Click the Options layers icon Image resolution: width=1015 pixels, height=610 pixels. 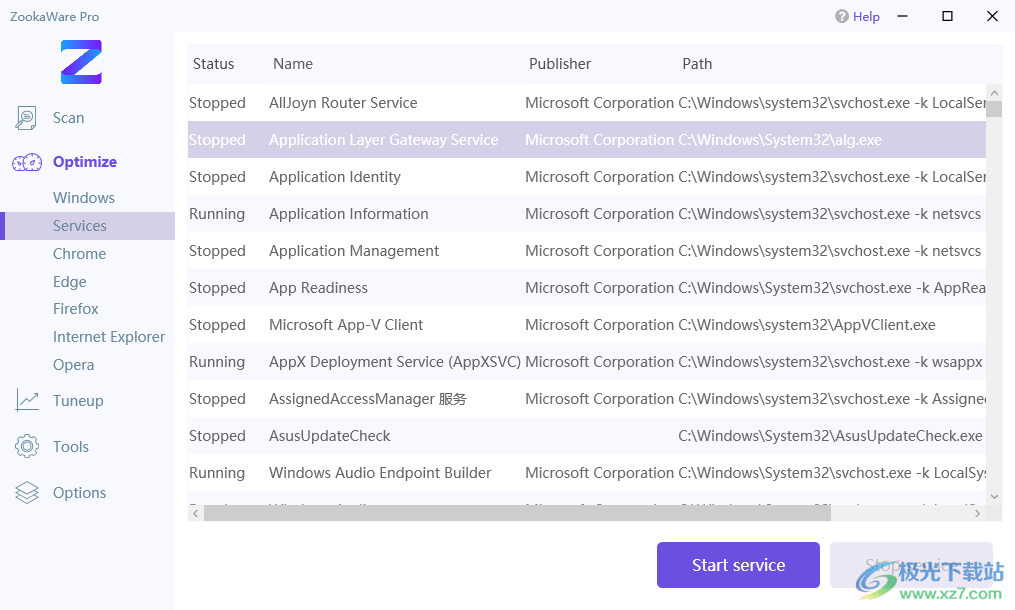pyautogui.click(x=27, y=493)
